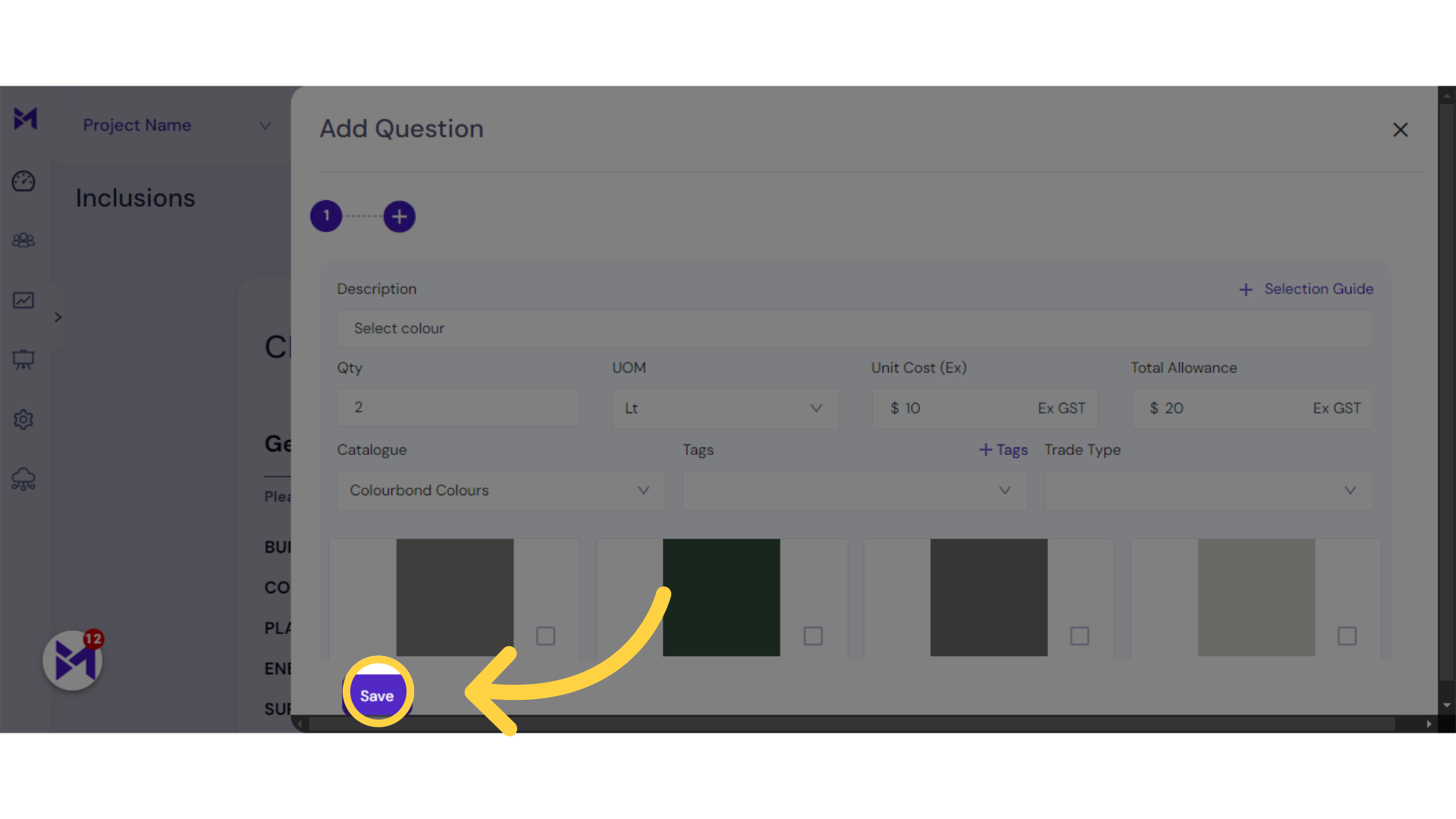Open the dashboard gauge icon

pos(24,181)
